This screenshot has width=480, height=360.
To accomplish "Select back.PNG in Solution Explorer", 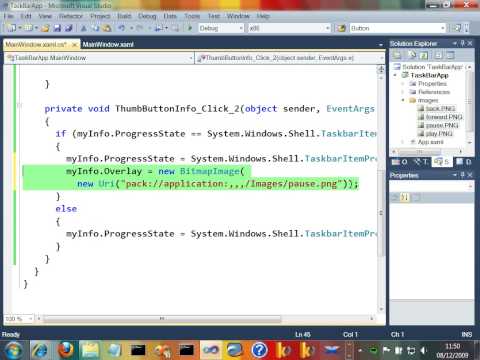I will (440, 109).
